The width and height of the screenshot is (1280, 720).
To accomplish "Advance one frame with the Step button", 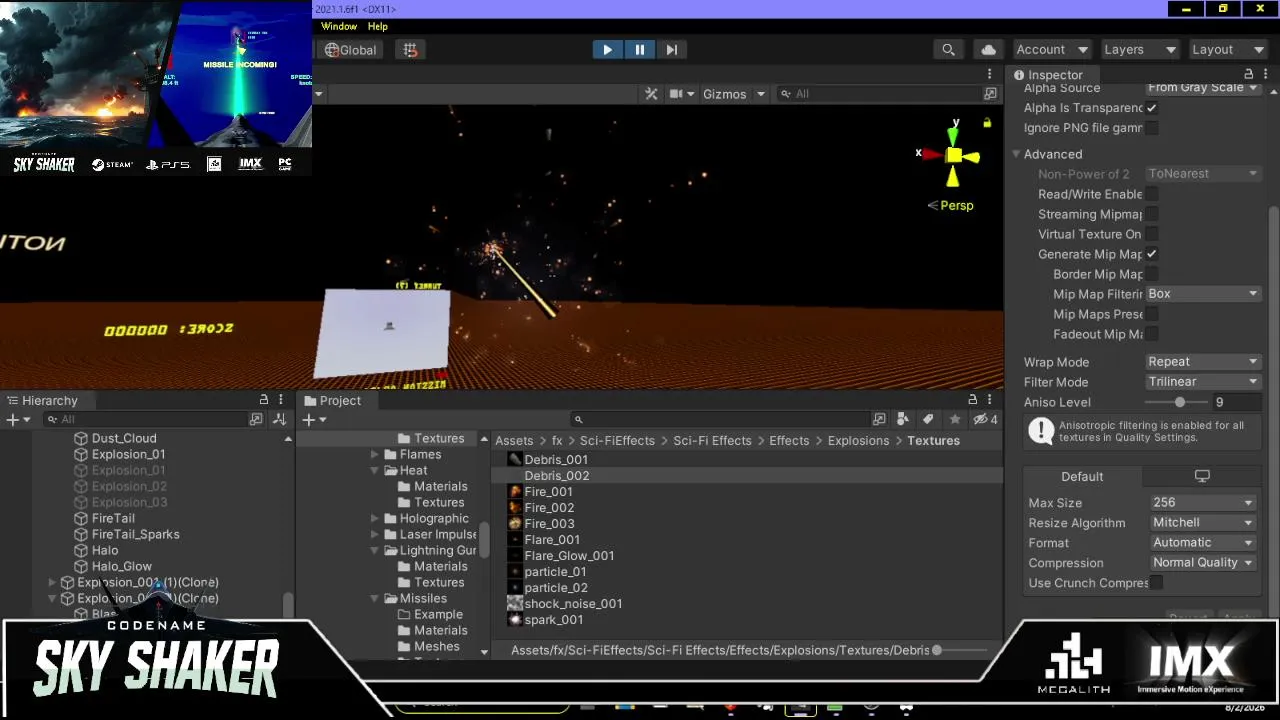I will 672,49.
